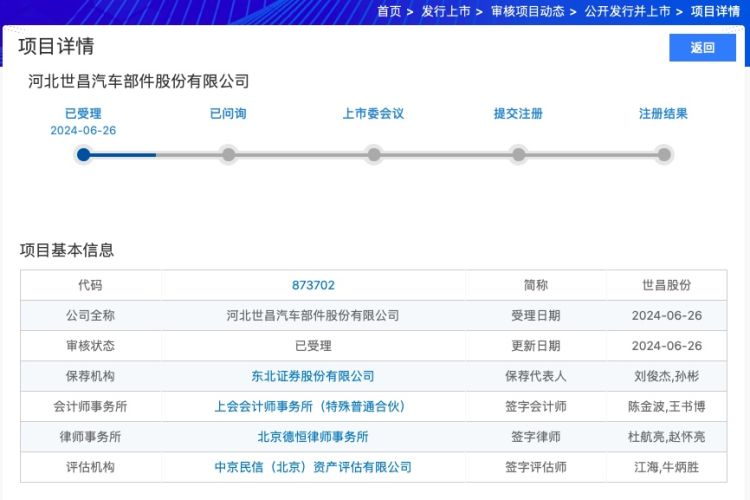The image size is (750, 500).
Task: Click the 返回 button
Action: click(702, 47)
